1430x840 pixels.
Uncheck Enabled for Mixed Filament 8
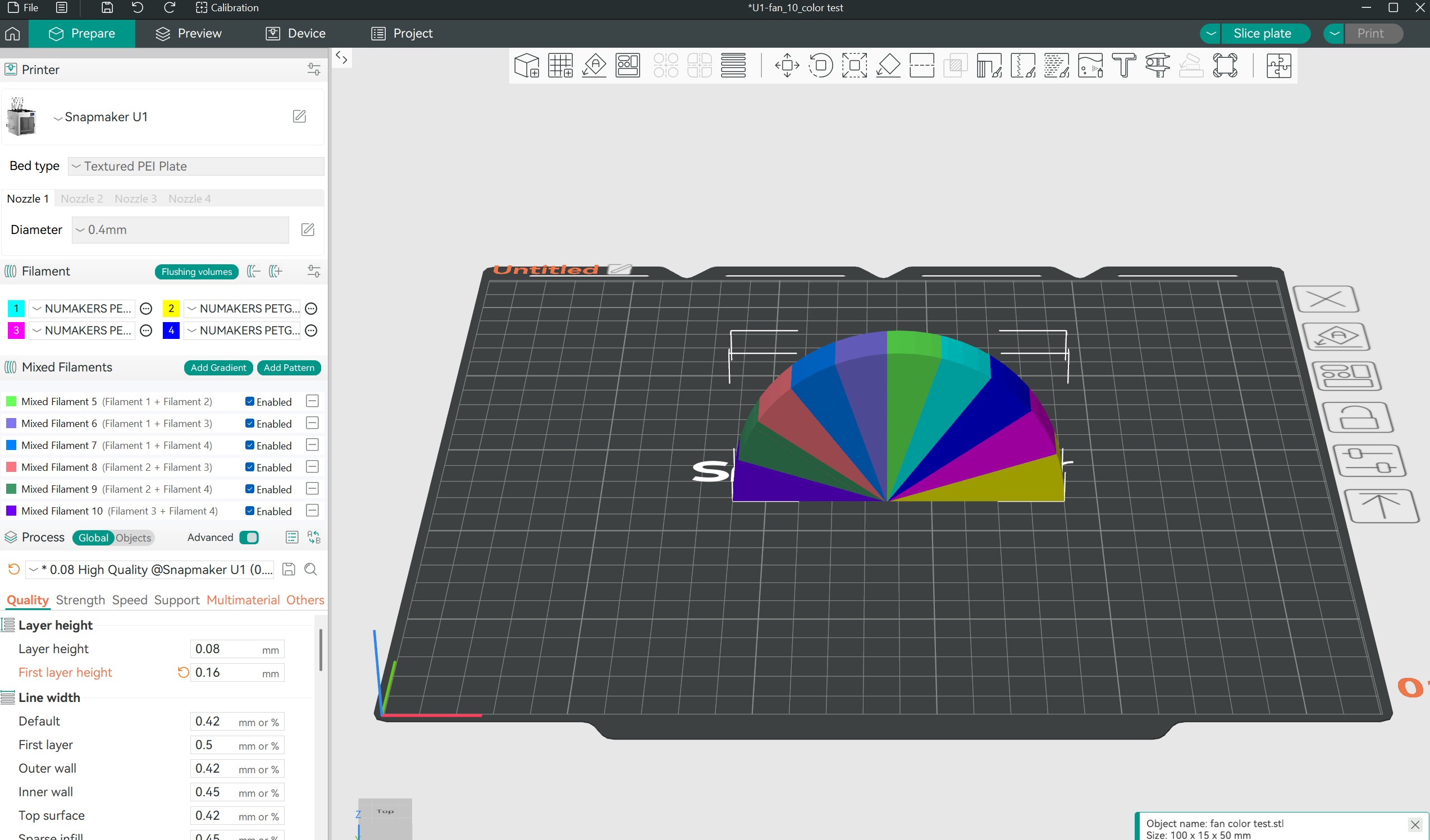[x=250, y=467]
